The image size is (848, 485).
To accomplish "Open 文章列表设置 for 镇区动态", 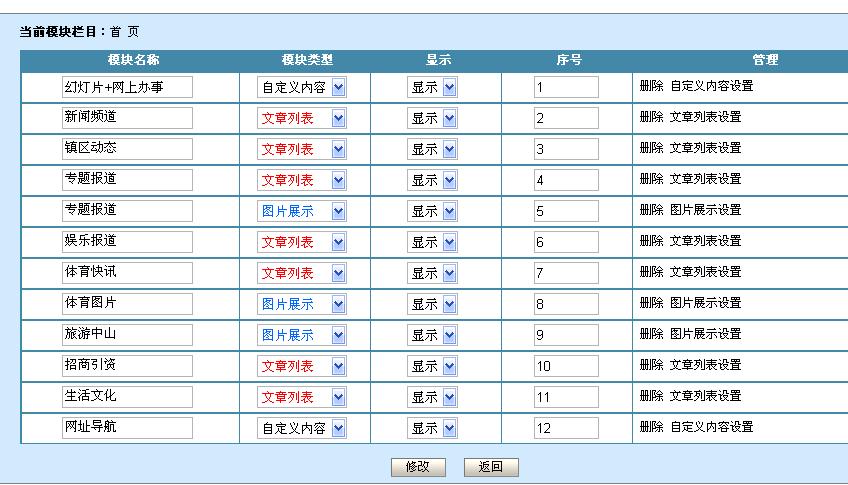I will click(x=705, y=148).
